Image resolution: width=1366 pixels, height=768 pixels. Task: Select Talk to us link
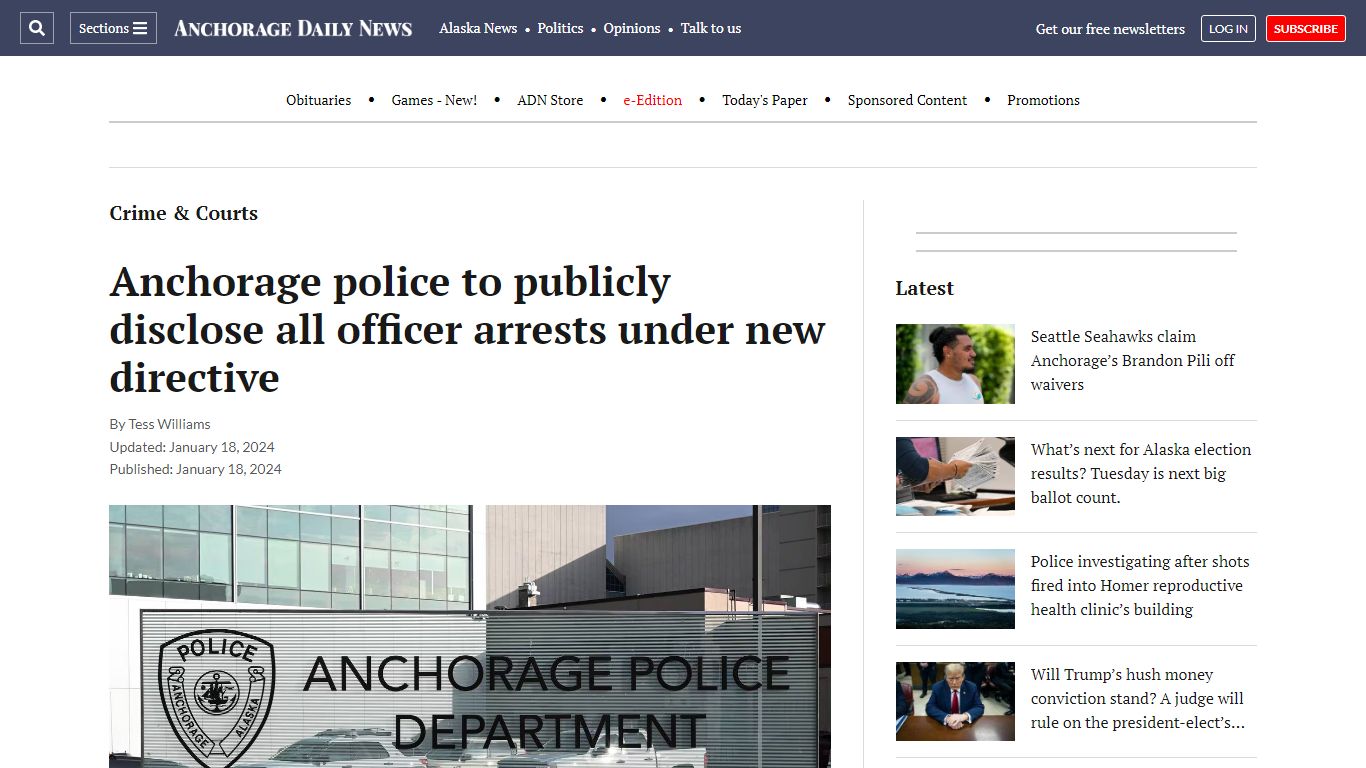click(x=711, y=28)
